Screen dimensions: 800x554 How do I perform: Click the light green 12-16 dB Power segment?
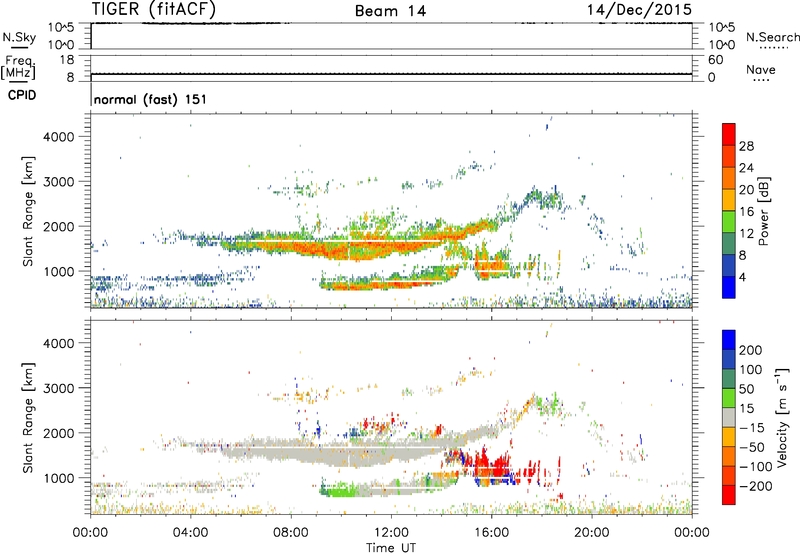click(x=729, y=221)
